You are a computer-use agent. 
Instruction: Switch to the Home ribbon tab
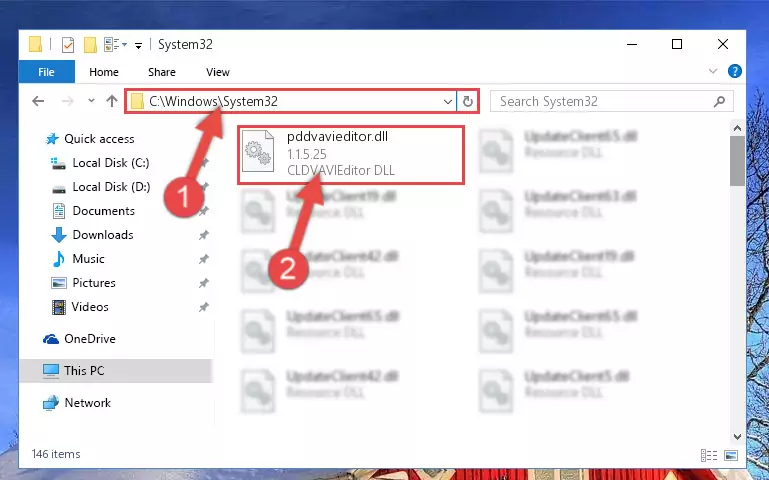pos(104,72)
